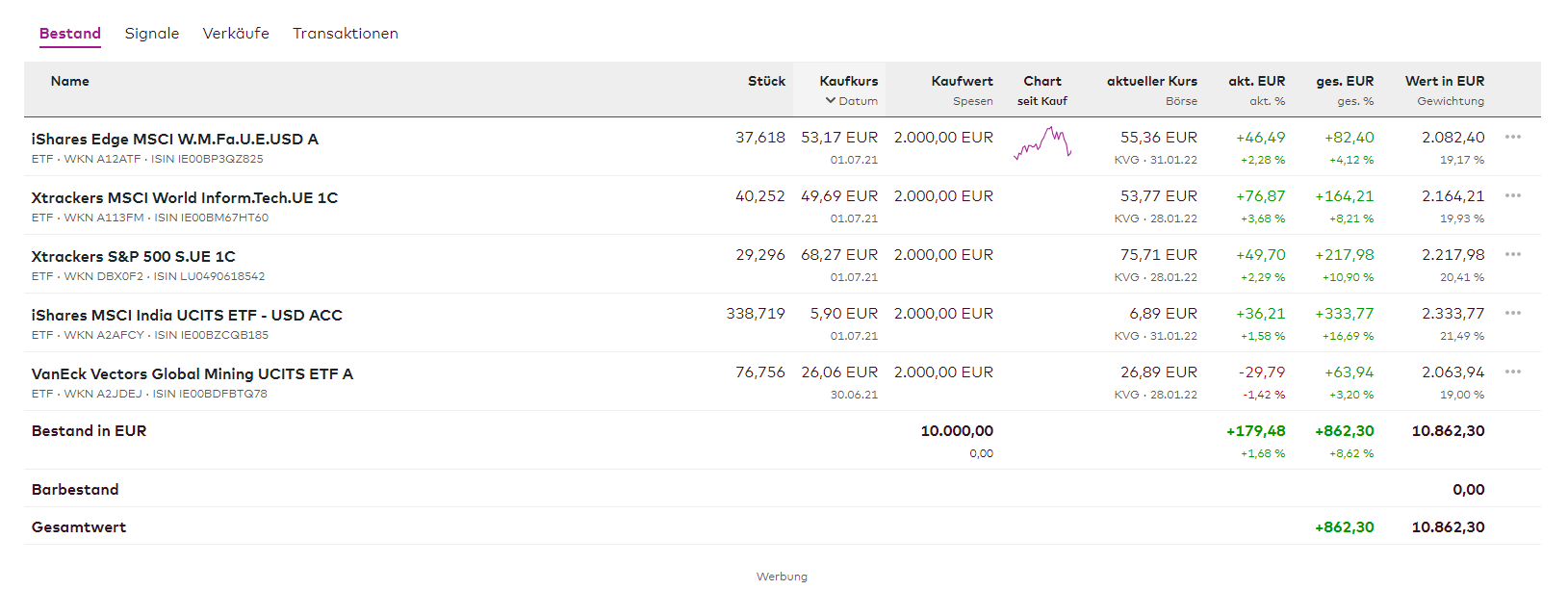Screen dimensions: 1568x590
Task: Open the Verkäufe tab
Action: point(236,34)
